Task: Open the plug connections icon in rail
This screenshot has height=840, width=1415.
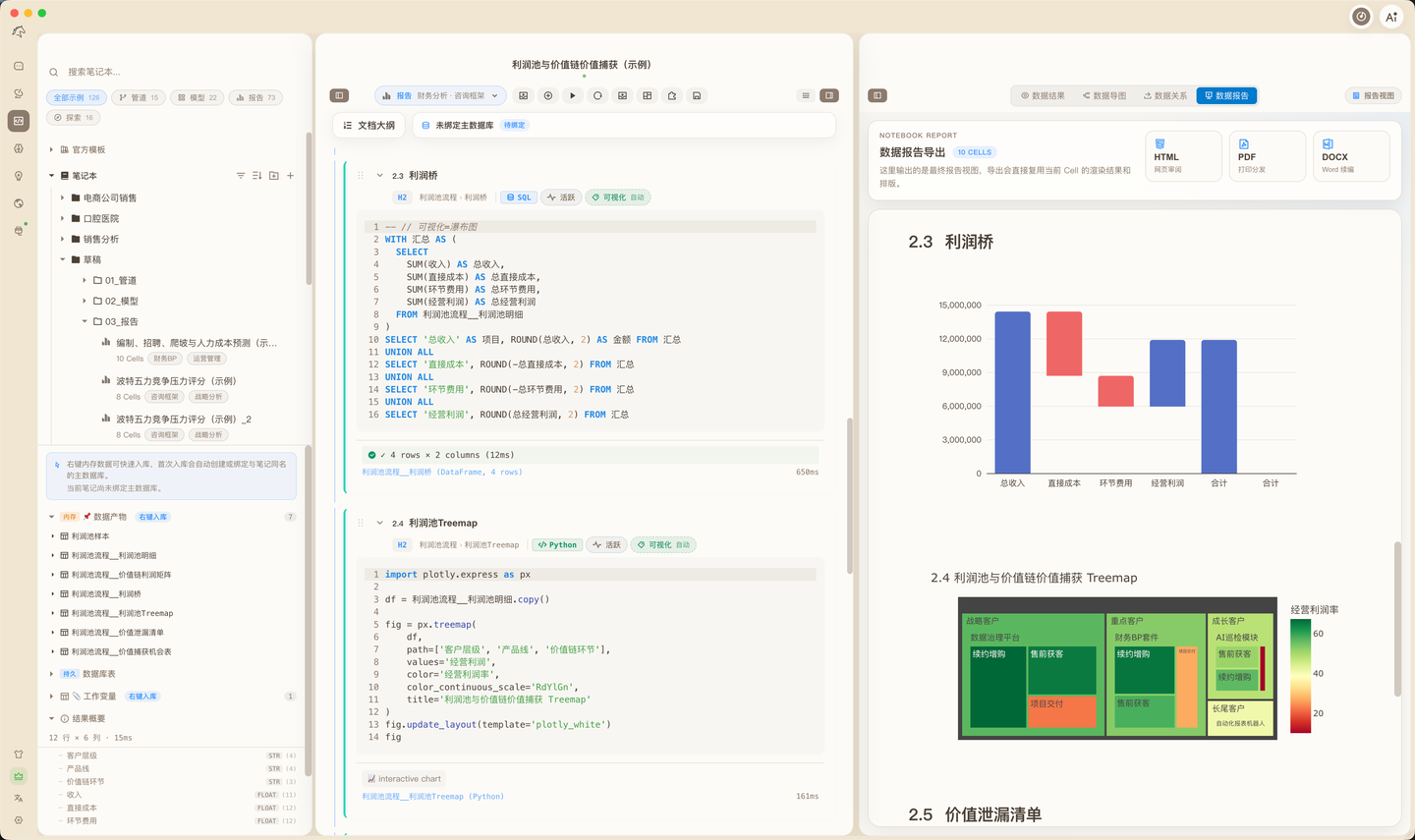Action: [x=19, y=231]
